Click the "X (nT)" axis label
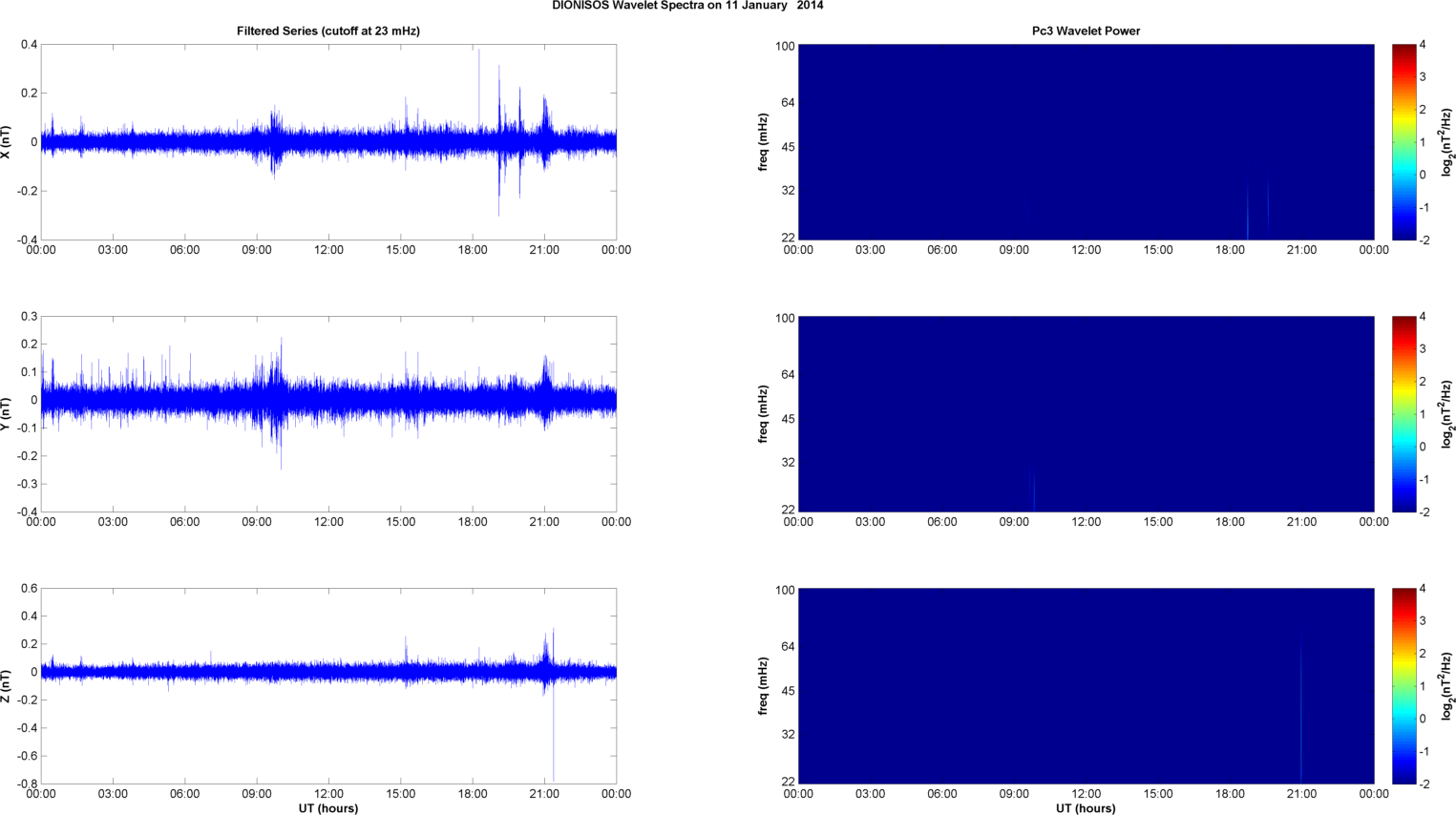Viewport: 1456px width, 815px height. point(6,142)
